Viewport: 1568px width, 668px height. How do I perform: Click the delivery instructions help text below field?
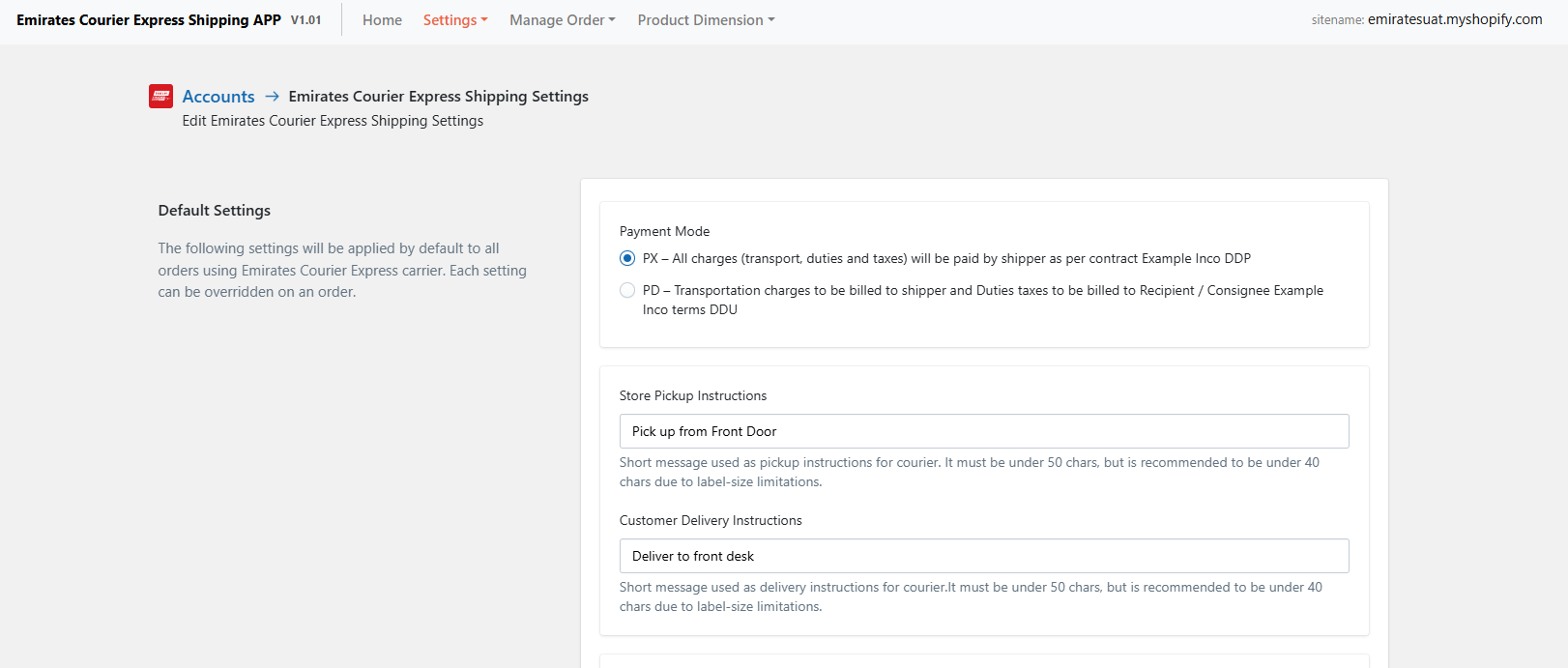pos(971,596)
